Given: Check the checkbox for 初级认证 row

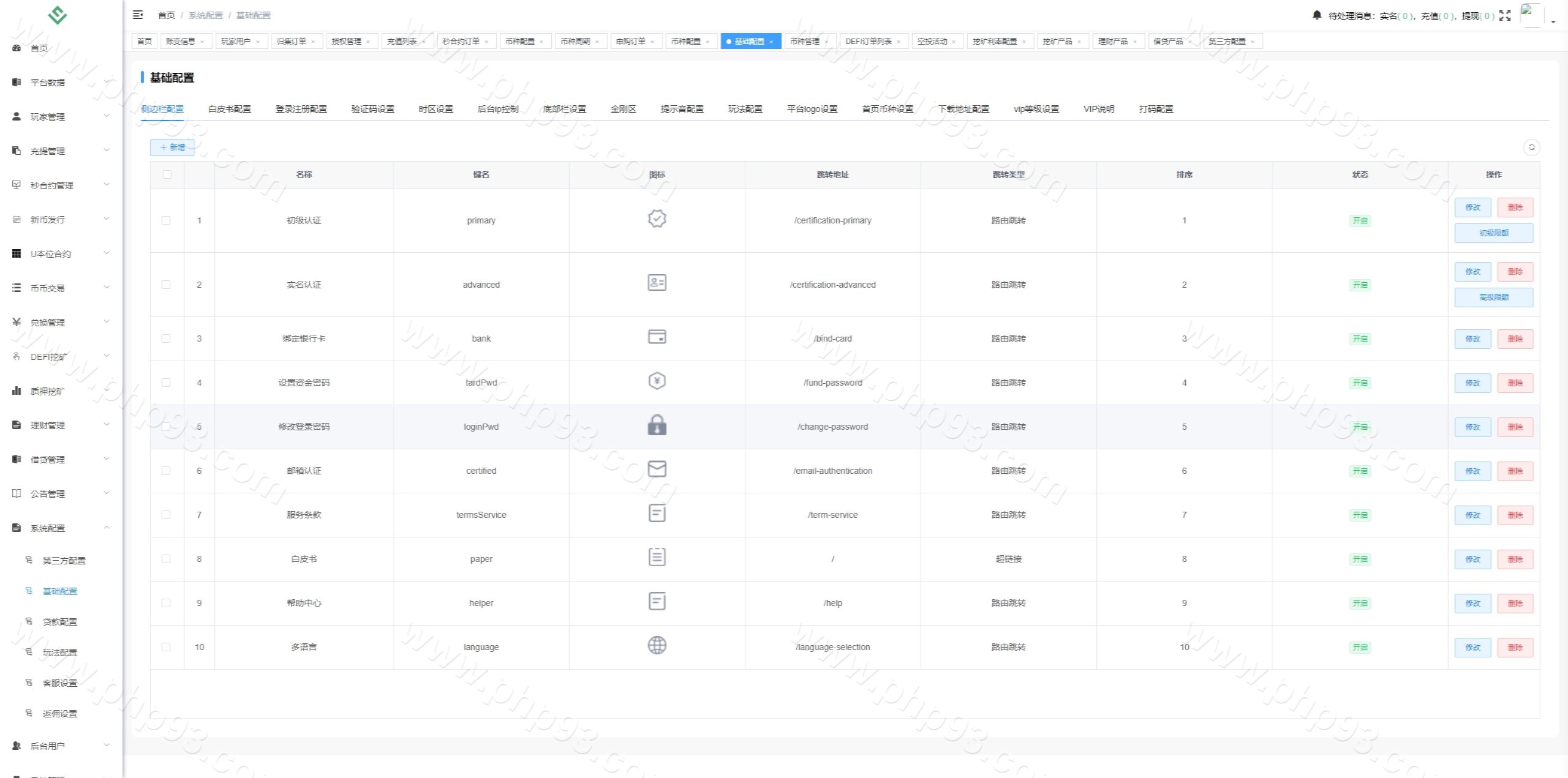Looking at the screenshot, I should pos(166,220).
